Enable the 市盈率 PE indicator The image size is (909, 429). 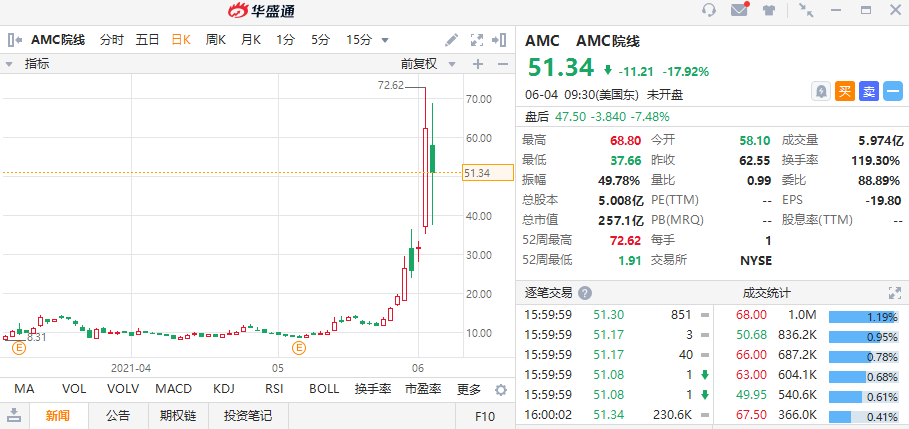tap(423, 390)
